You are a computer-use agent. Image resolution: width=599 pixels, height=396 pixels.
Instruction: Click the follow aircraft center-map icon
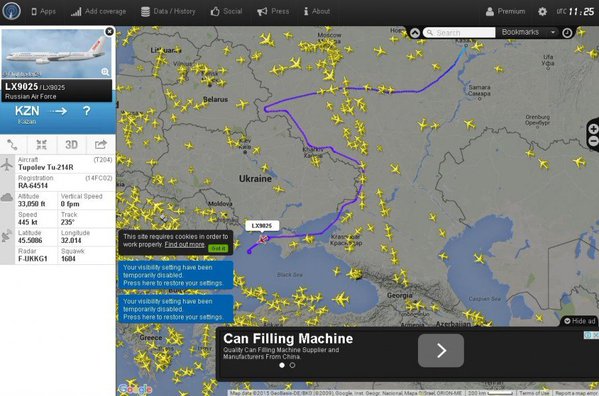point(41,145)
